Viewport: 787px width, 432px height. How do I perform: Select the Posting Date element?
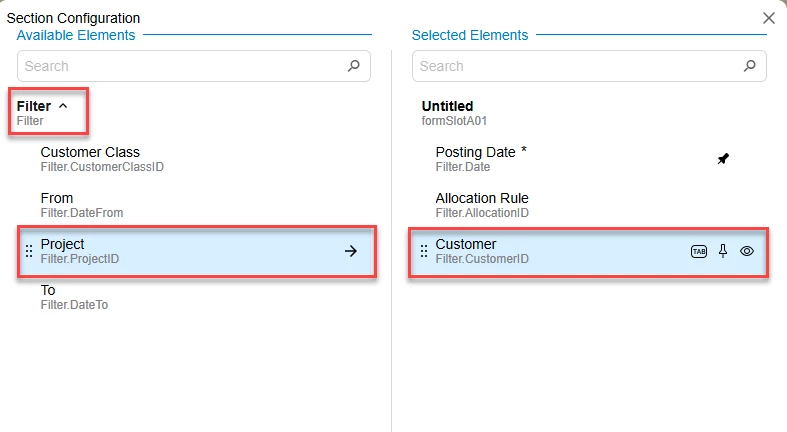[x=480, y=159]
